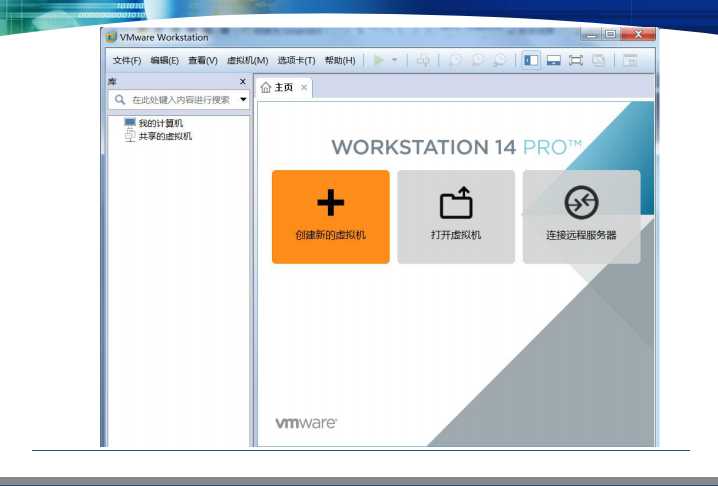This screenshot has width=718, height=486.
Task: Toggle the show library sidebar icon
Action: [x=531, y=60]
